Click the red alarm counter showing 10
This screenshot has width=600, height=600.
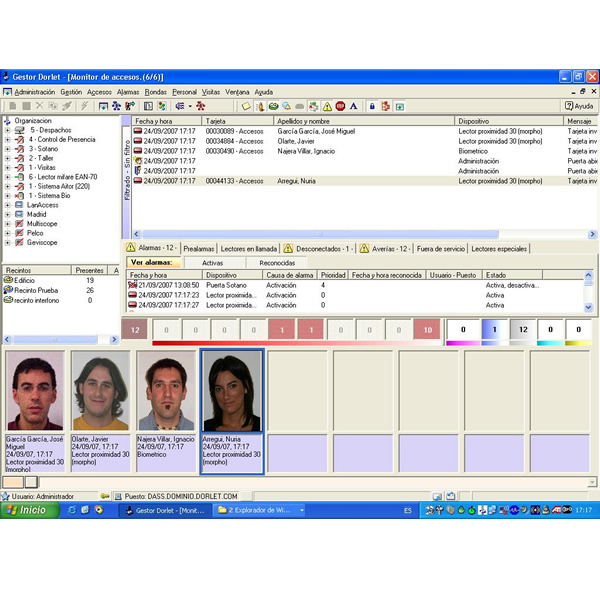[427, 330]
